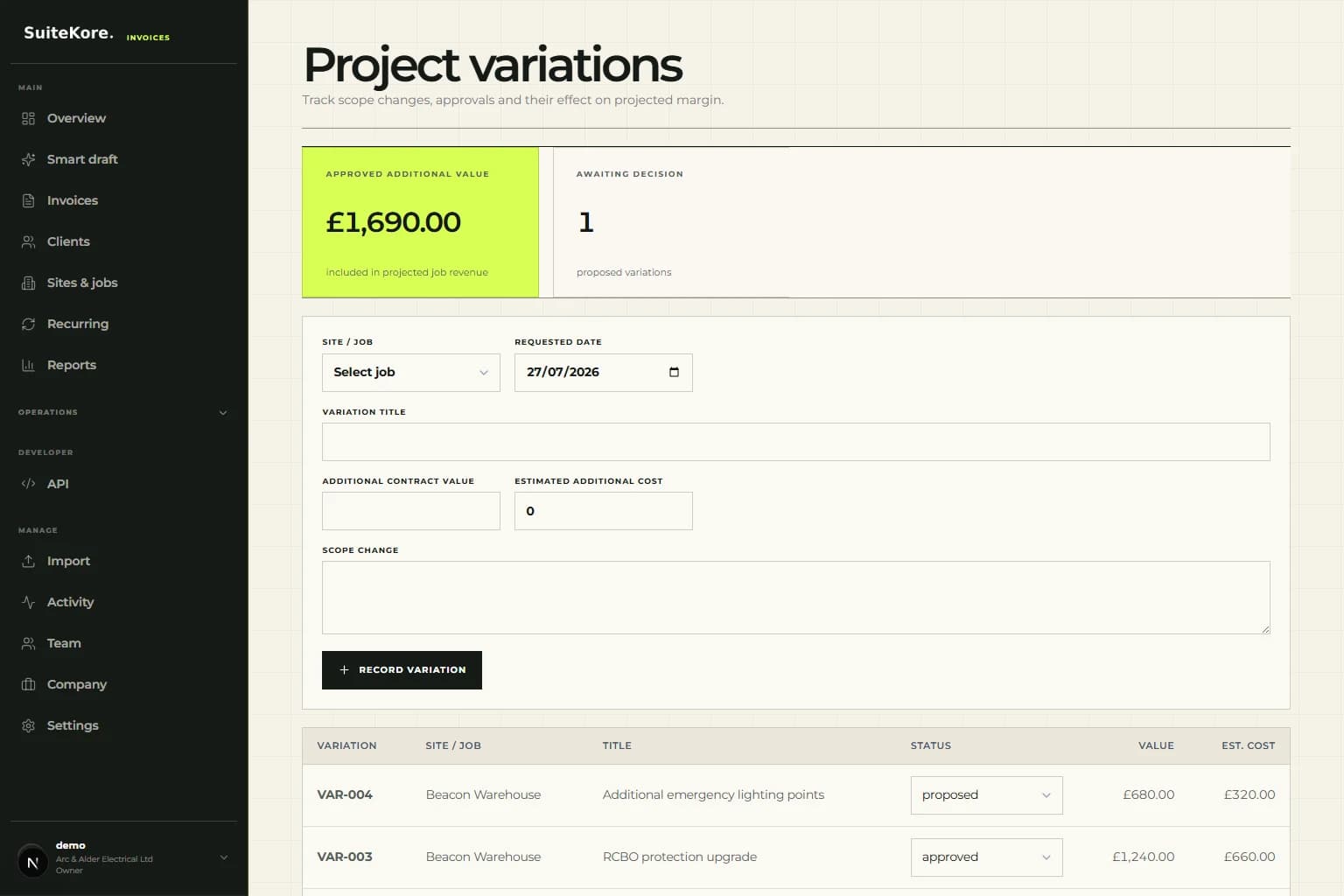The height and width of the screenshot is (896, 1344).
Task: Click the Smart draft sparkle icon
Action: [x=28, y=159]
